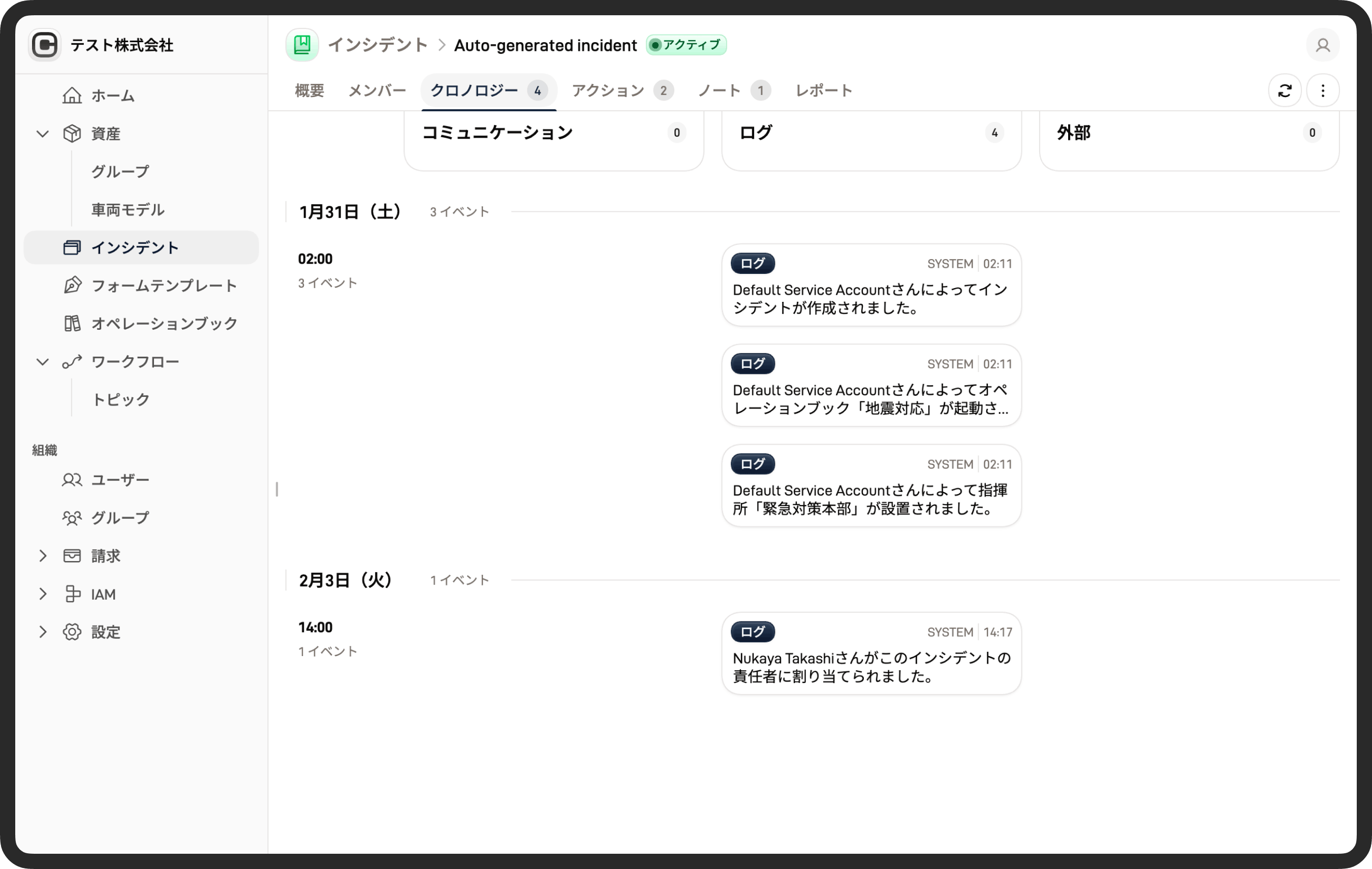Click the company logo icon
The width and height of the screenshot is (1372, 869).
(45, 45)
